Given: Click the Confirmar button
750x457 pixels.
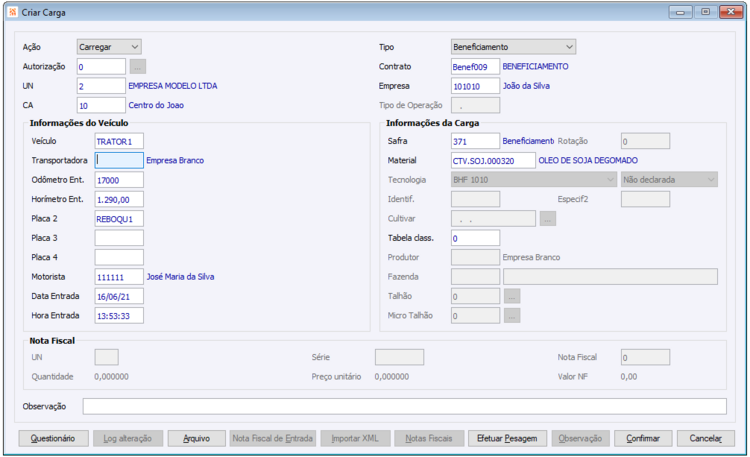Looking at the screenshot, I should [x=643, y=438].
